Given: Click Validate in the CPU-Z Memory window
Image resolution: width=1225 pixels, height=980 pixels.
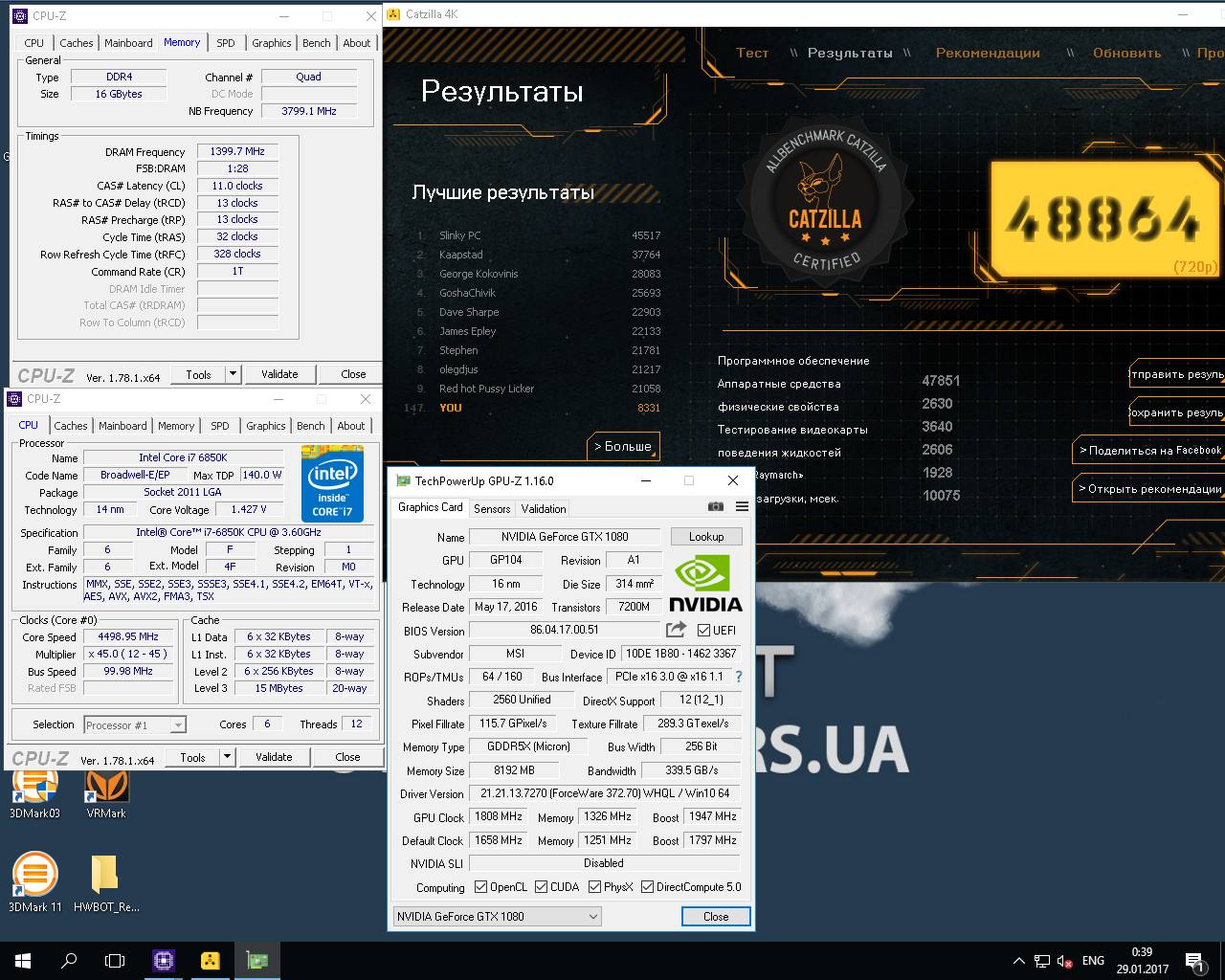Looking at the screenshot, I should pyautogui.click(x=279, y=374).
